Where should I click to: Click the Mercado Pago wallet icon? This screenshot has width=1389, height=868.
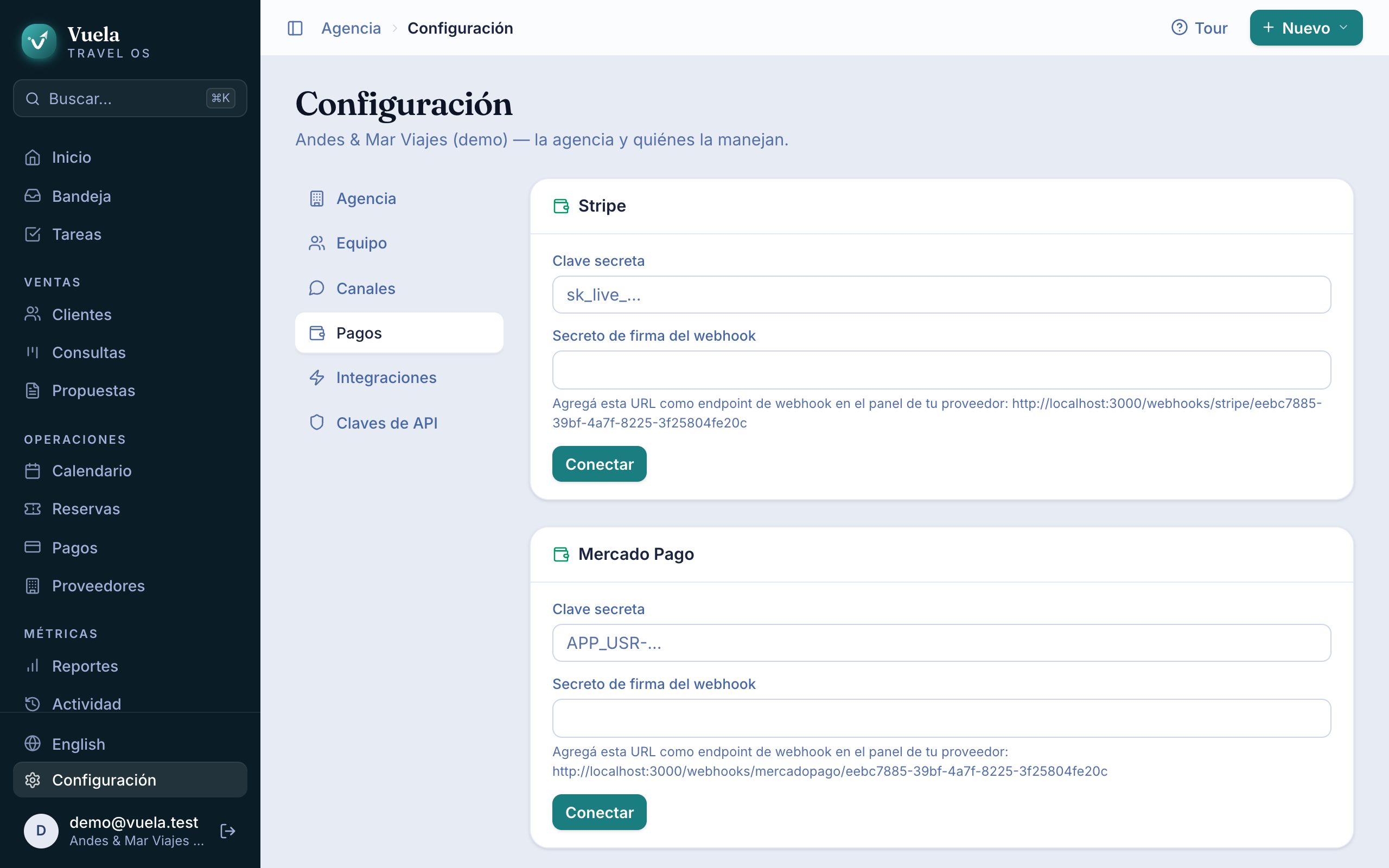coord(561,554)
